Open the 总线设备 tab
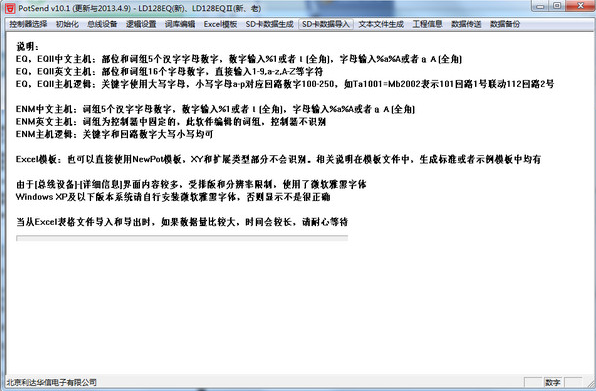Screen dimensions: 596x391 pos(102,24)
